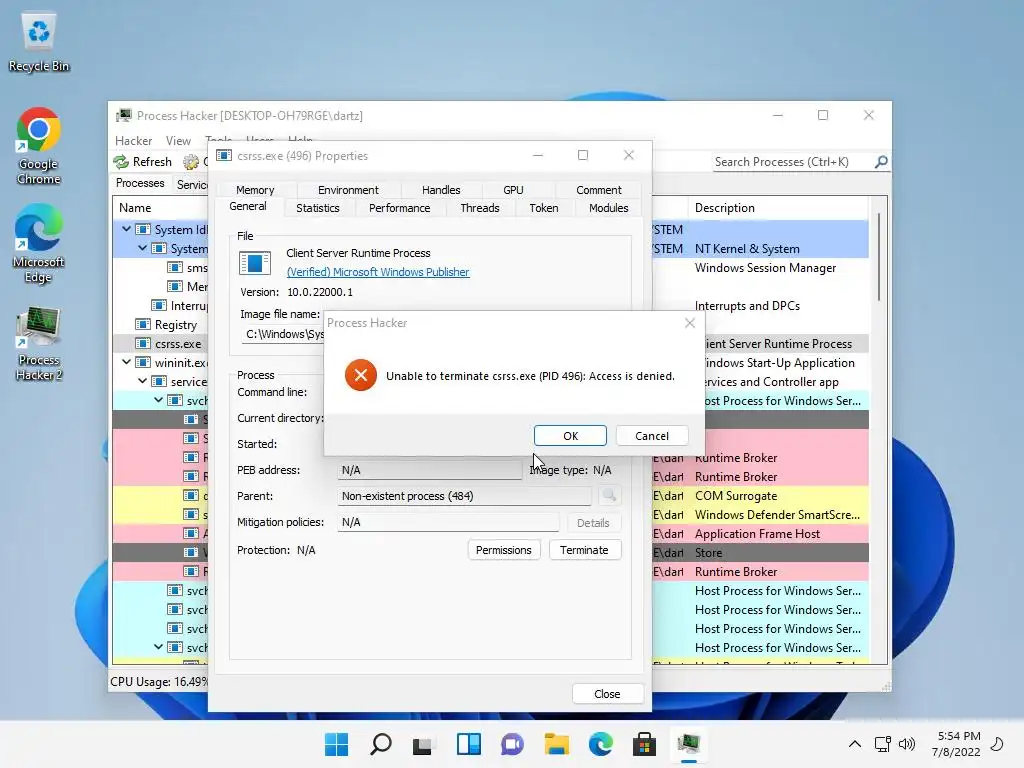1024x768 pixels.
Task: Click the Name column header
Action: [x=135, y=208]
